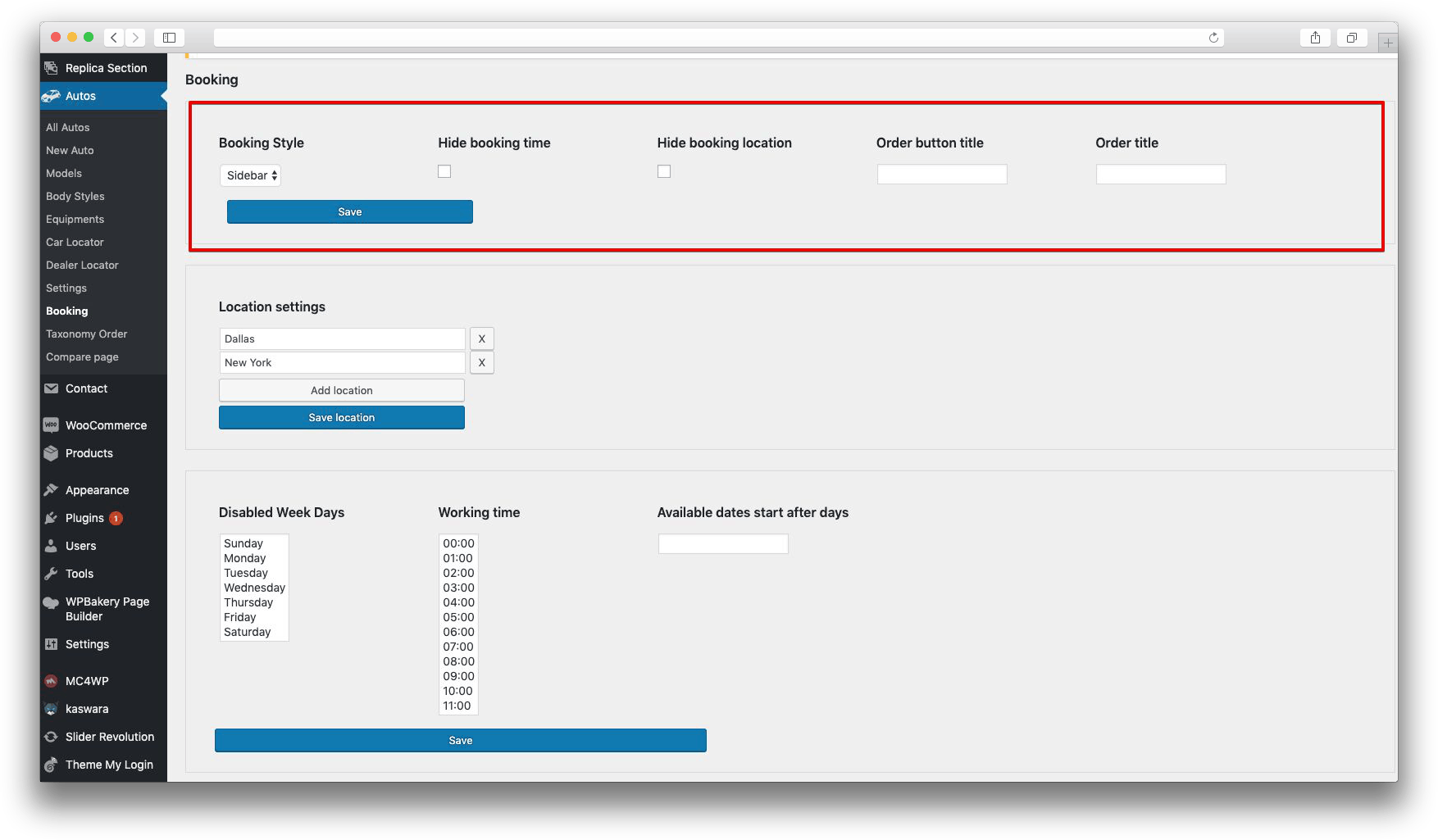
Task: Click the Slider Revolution refresh icon
Action: (x=51, y=737)
